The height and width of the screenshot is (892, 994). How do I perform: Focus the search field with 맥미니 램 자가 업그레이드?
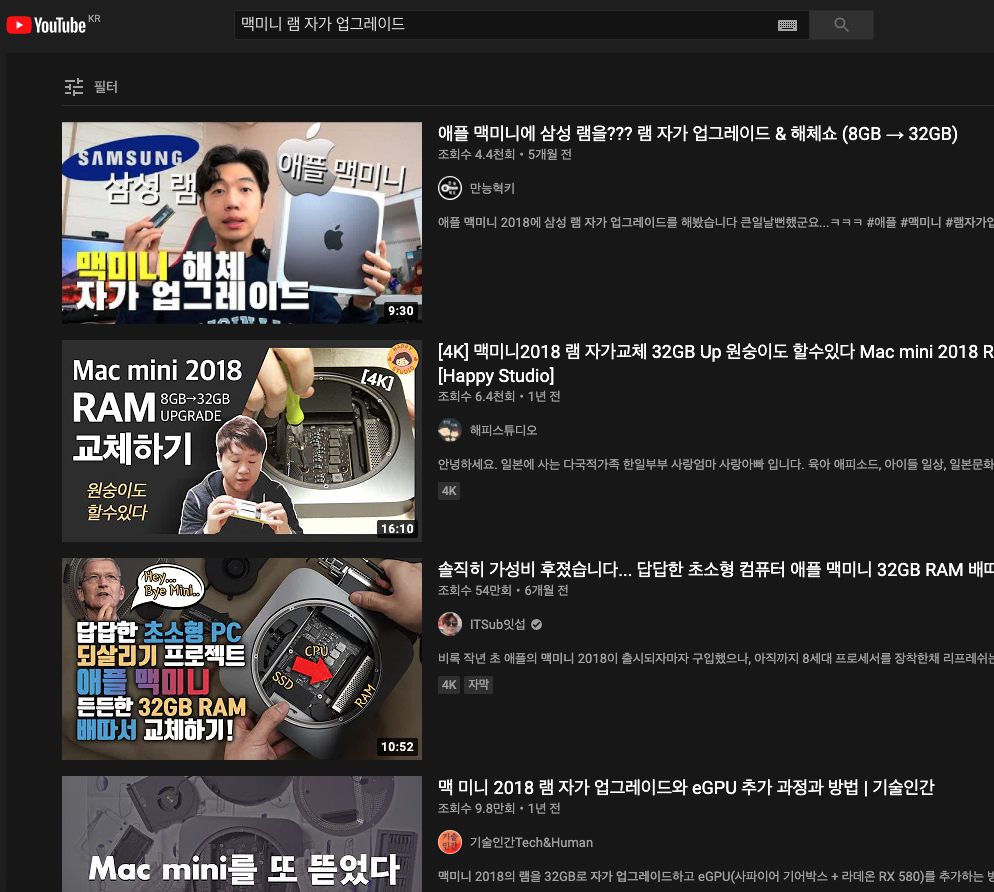pos(521,25)
